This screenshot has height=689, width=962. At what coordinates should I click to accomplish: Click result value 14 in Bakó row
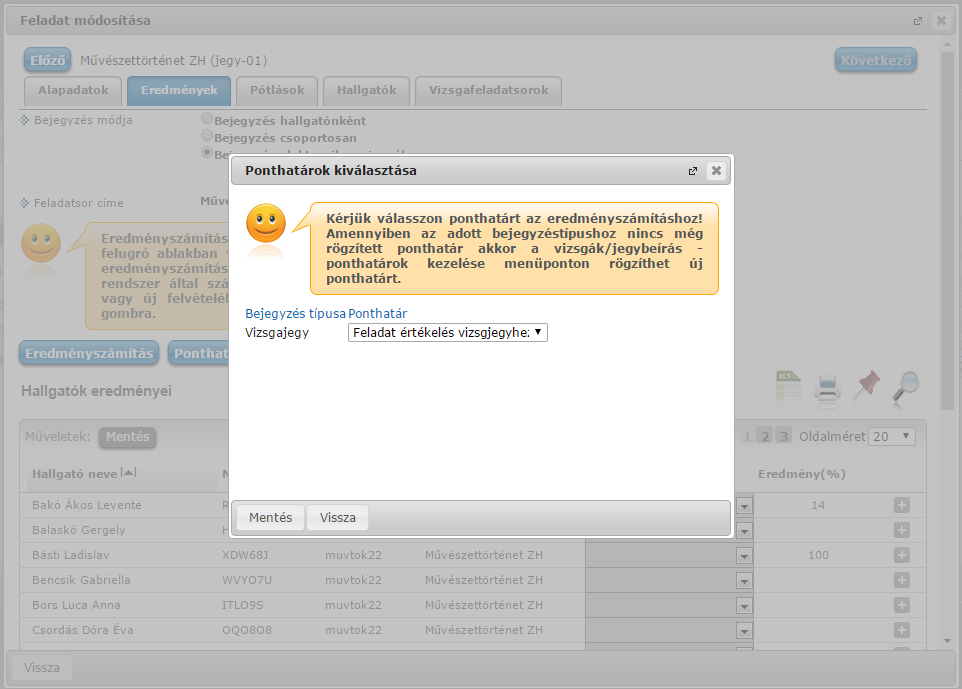point(818,506)
